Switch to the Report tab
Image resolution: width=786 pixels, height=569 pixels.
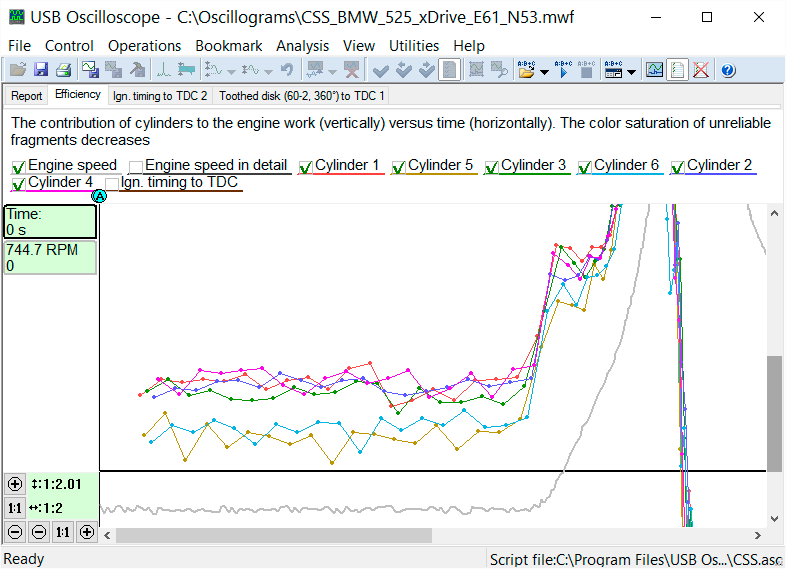[27, 96]
